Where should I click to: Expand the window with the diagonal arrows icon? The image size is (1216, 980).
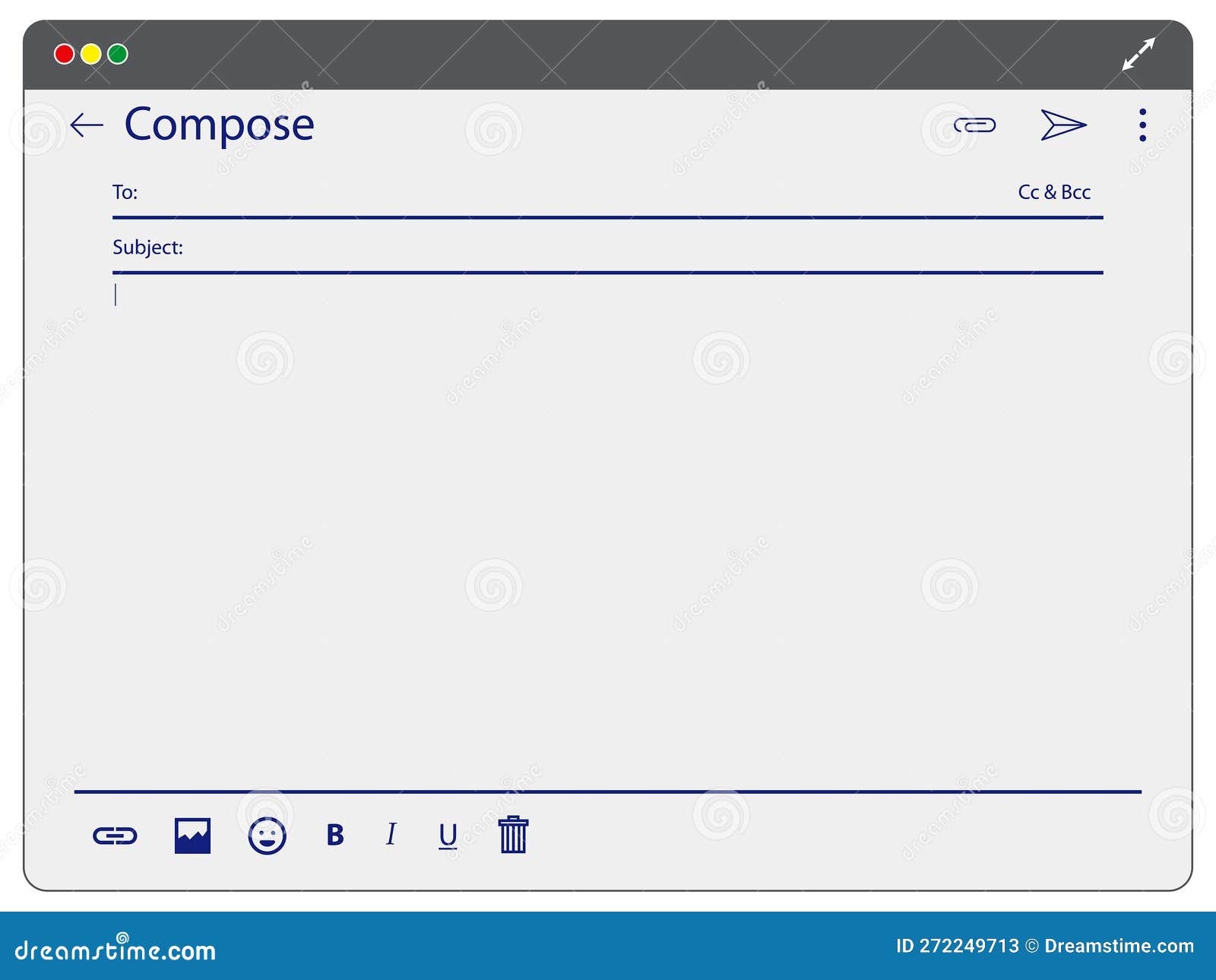click(x=1138, y=54)
